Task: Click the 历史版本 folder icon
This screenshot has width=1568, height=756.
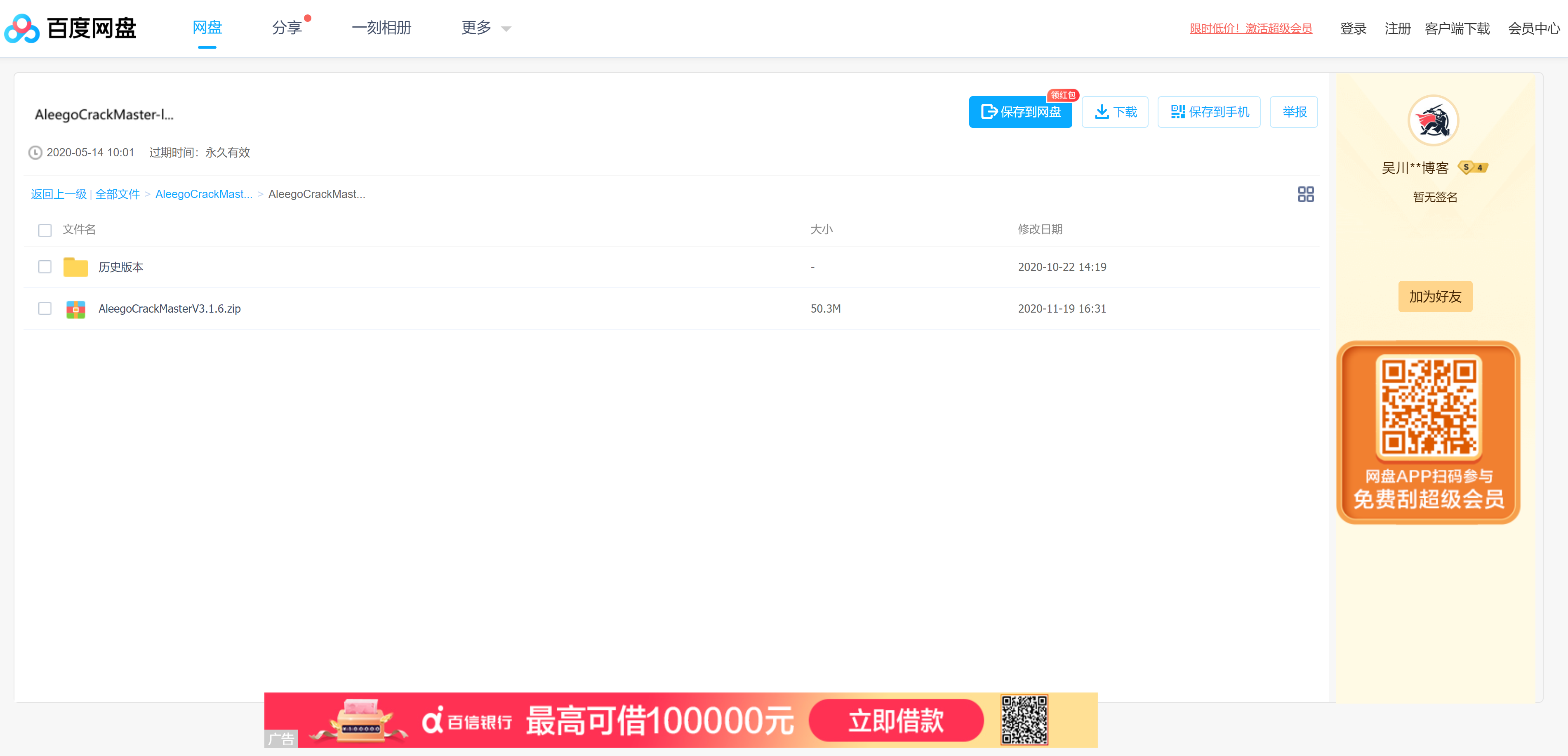Action: tap(75, 267)
